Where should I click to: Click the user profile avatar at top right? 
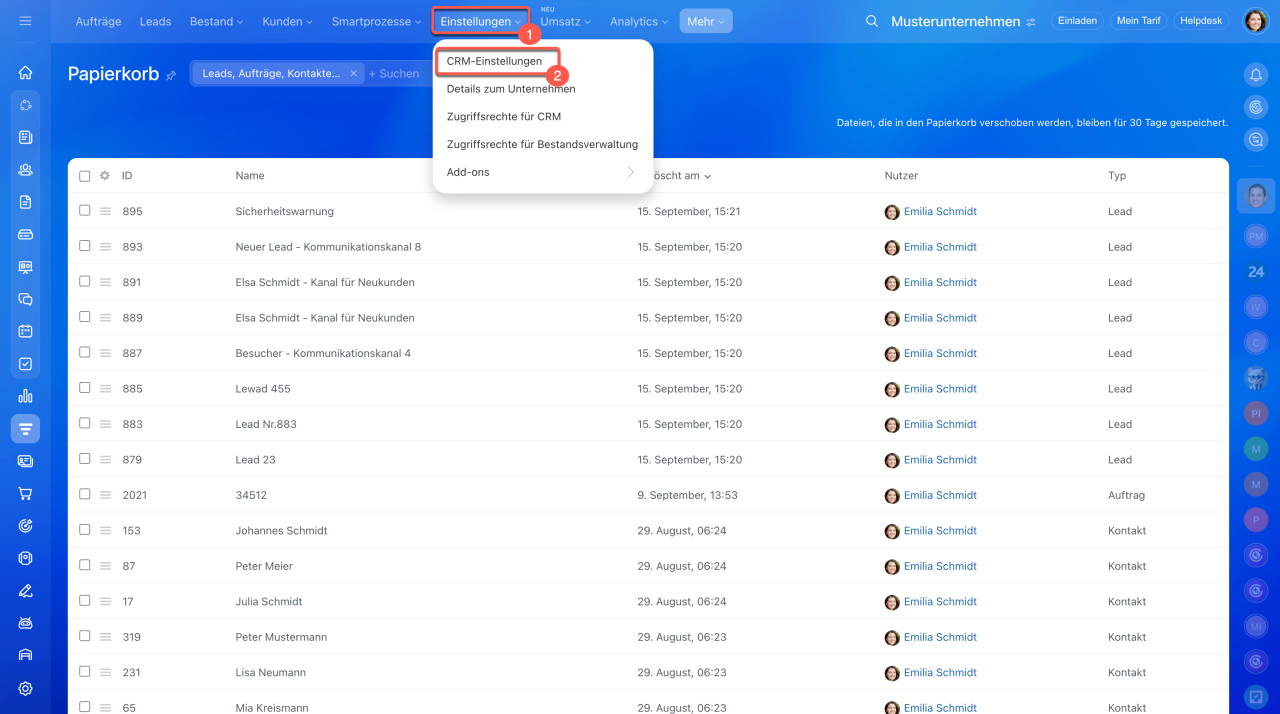tap(1255, 21)
